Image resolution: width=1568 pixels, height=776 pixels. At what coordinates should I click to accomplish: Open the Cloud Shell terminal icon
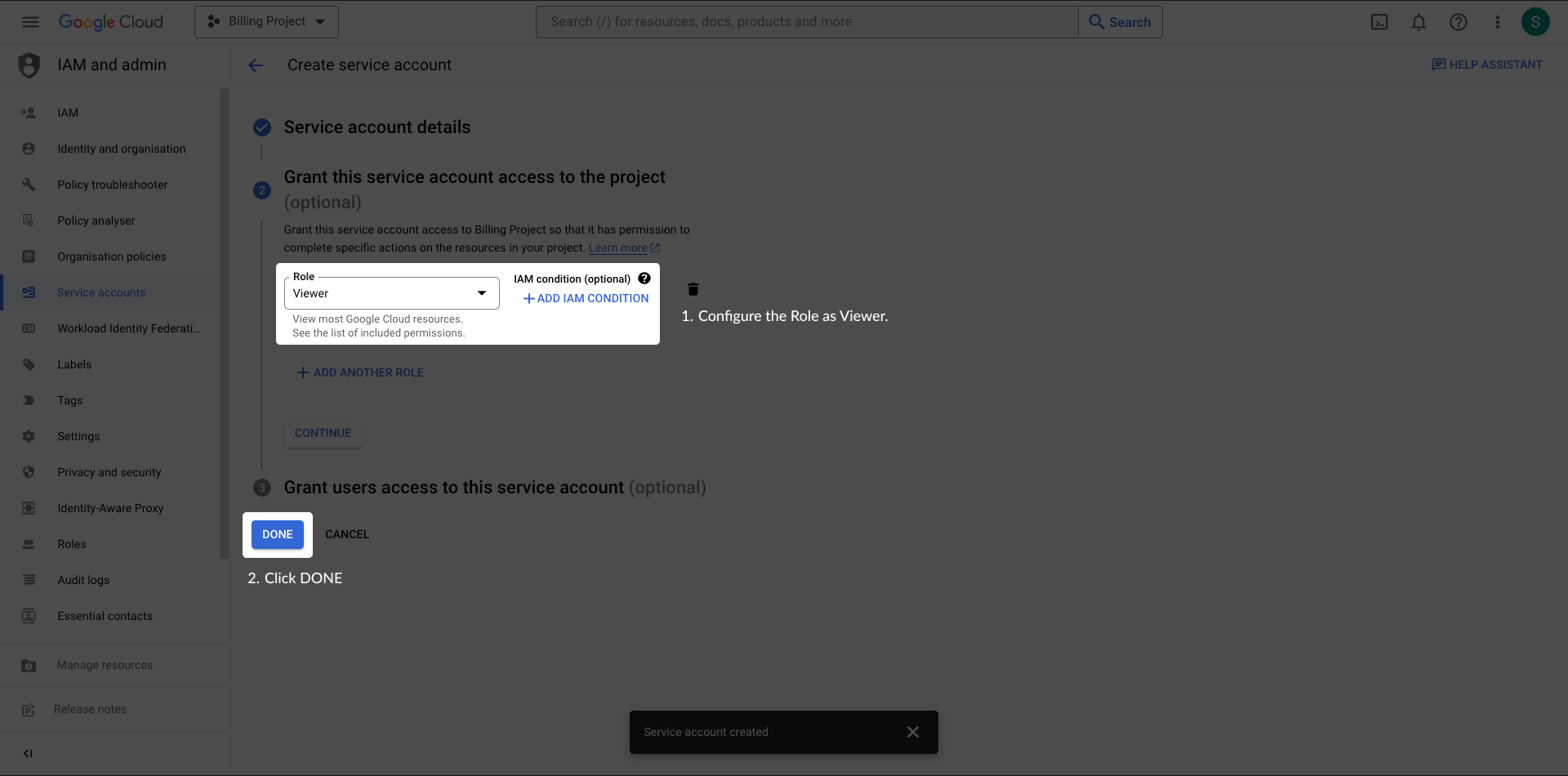tap(1379, 22)
